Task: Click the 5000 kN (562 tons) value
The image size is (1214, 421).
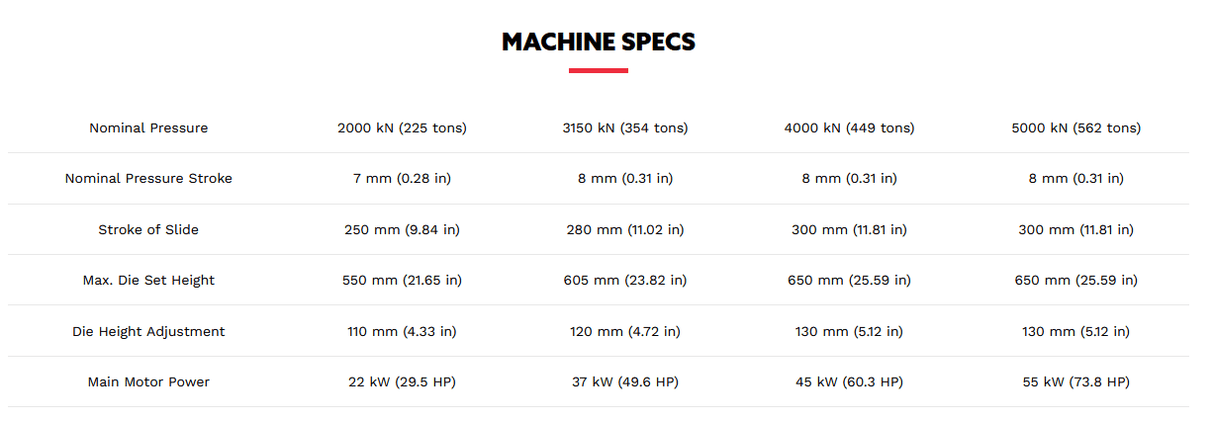Action: click(x=1076, y=128)
